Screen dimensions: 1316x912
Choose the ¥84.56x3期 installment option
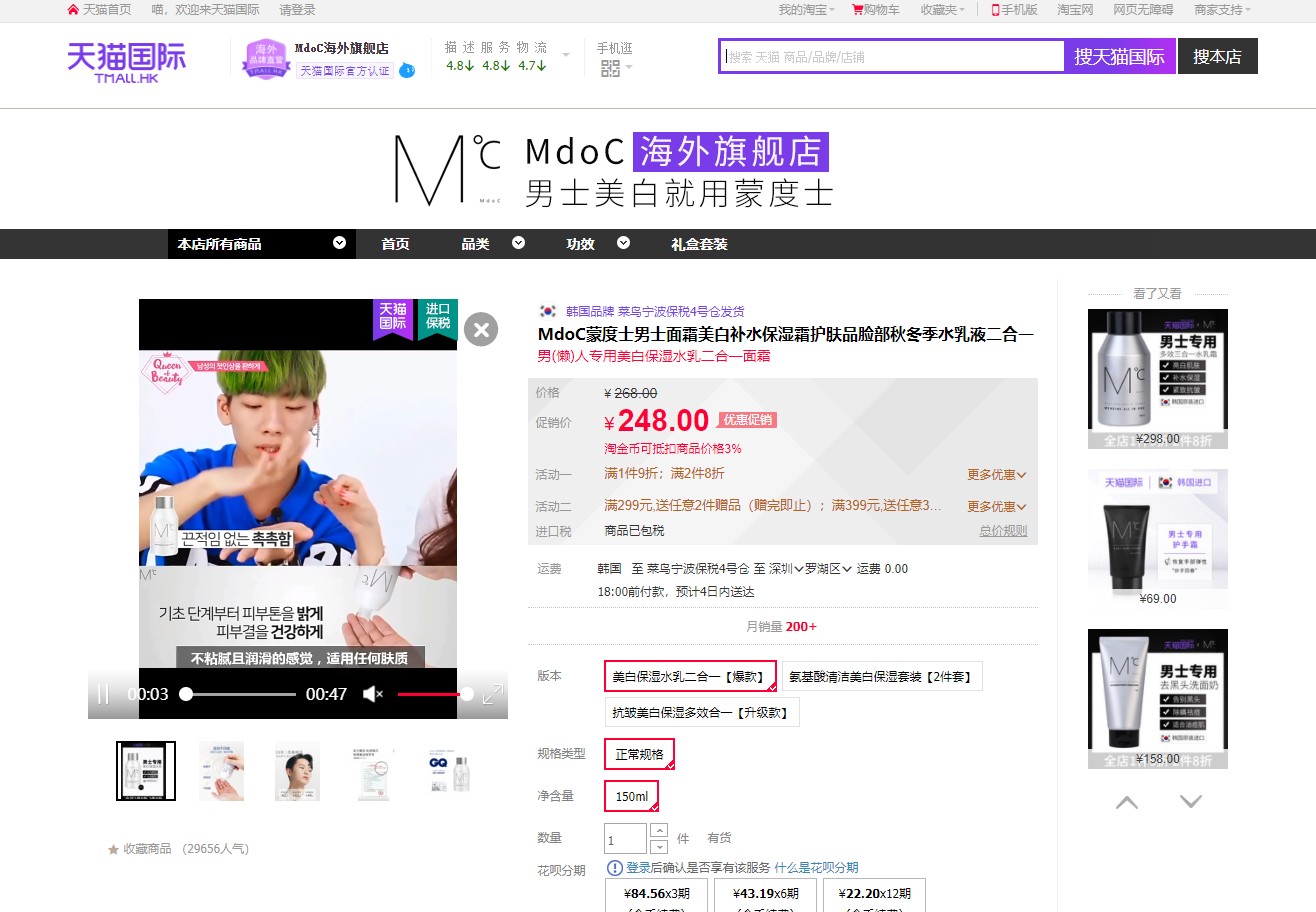[657, 895]
